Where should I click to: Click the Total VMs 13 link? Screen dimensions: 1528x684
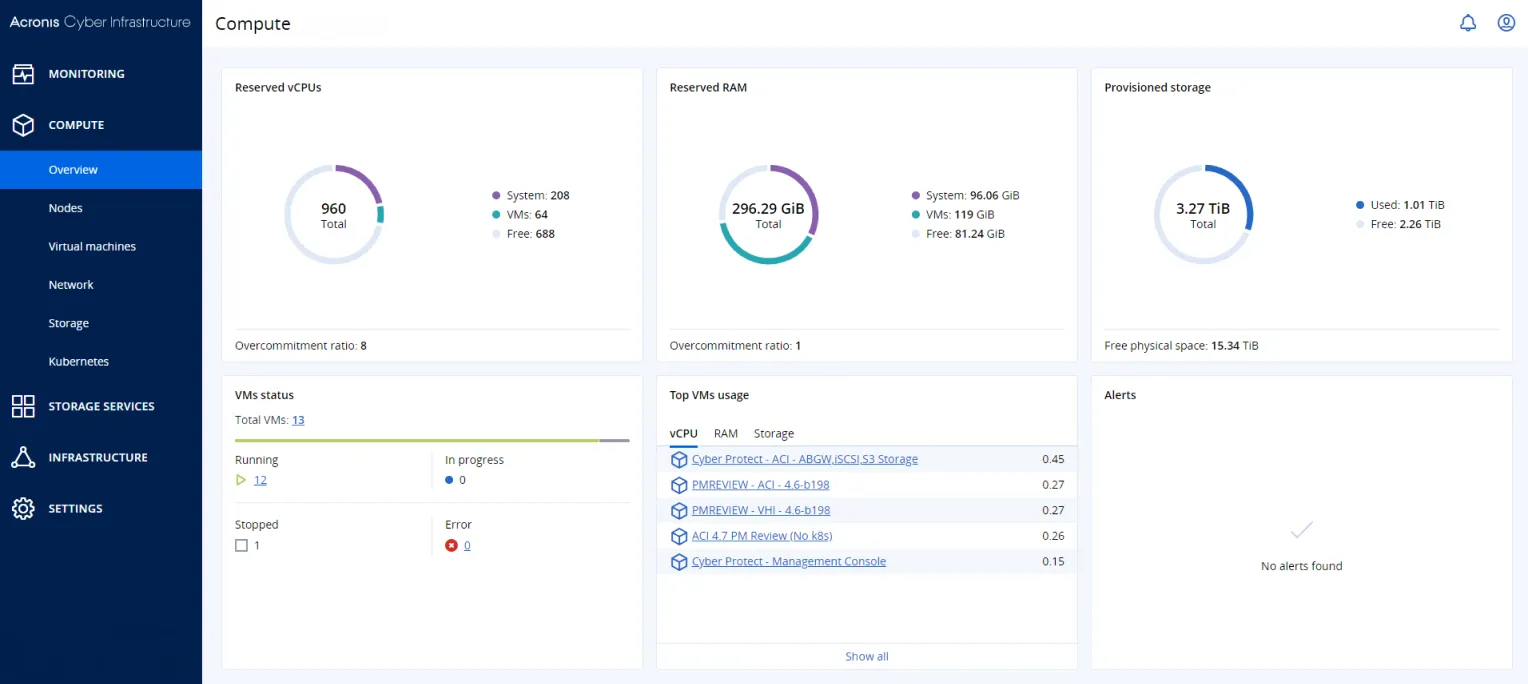(298, 420)
